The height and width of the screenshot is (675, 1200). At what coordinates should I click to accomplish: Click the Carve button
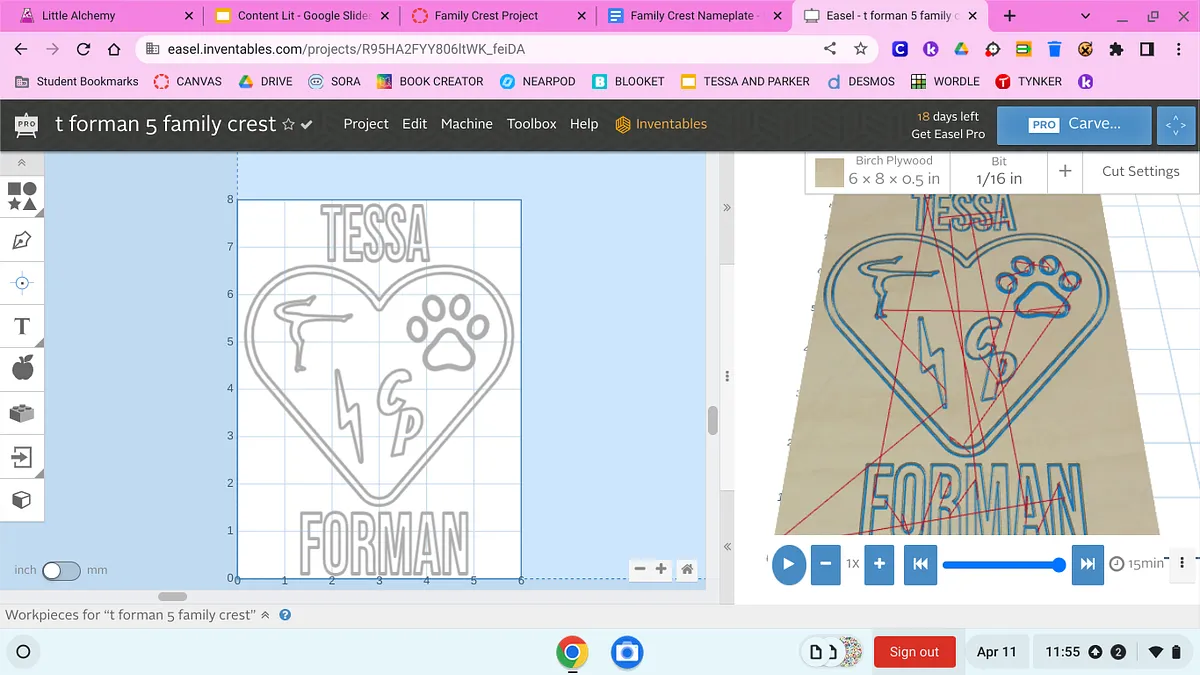(1074, 124)
